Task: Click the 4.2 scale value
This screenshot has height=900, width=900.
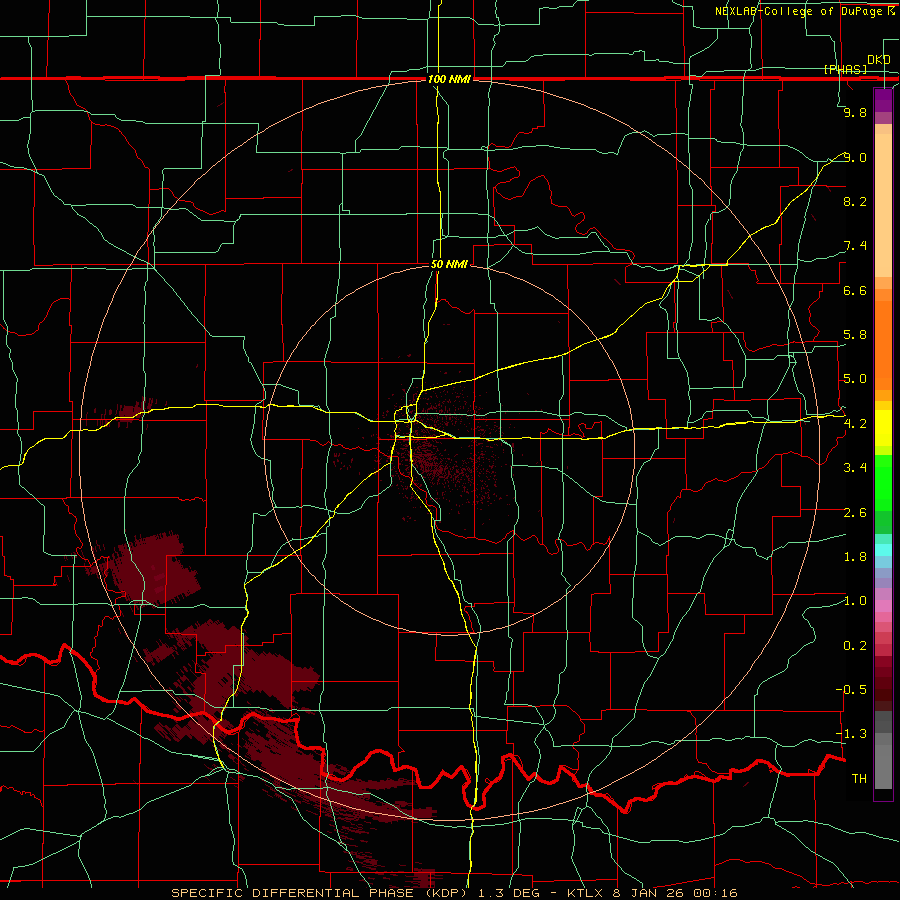Action: [x=855, y=424]
